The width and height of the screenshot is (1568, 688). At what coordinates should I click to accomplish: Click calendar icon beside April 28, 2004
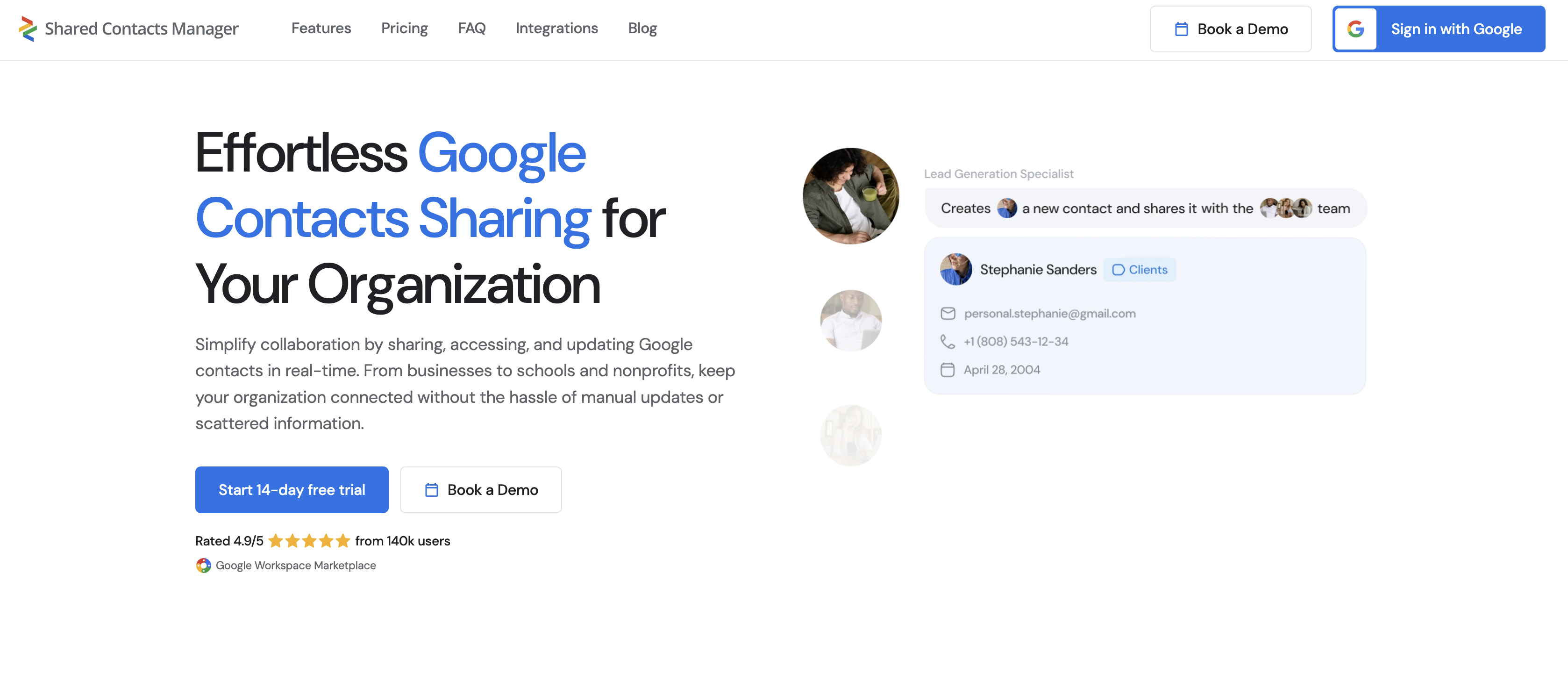coord(947,370)
